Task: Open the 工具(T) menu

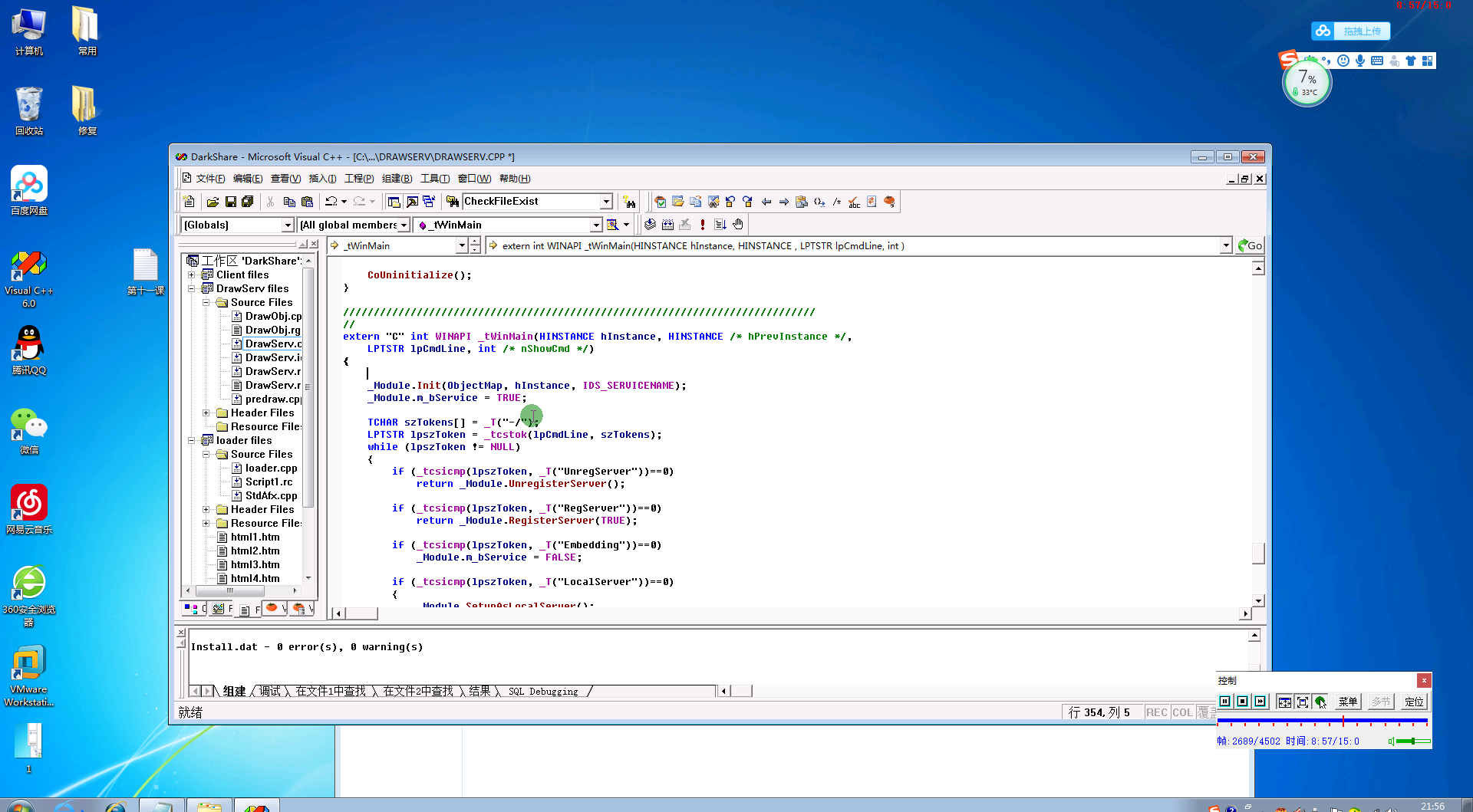Action: [x=435, y=179]
